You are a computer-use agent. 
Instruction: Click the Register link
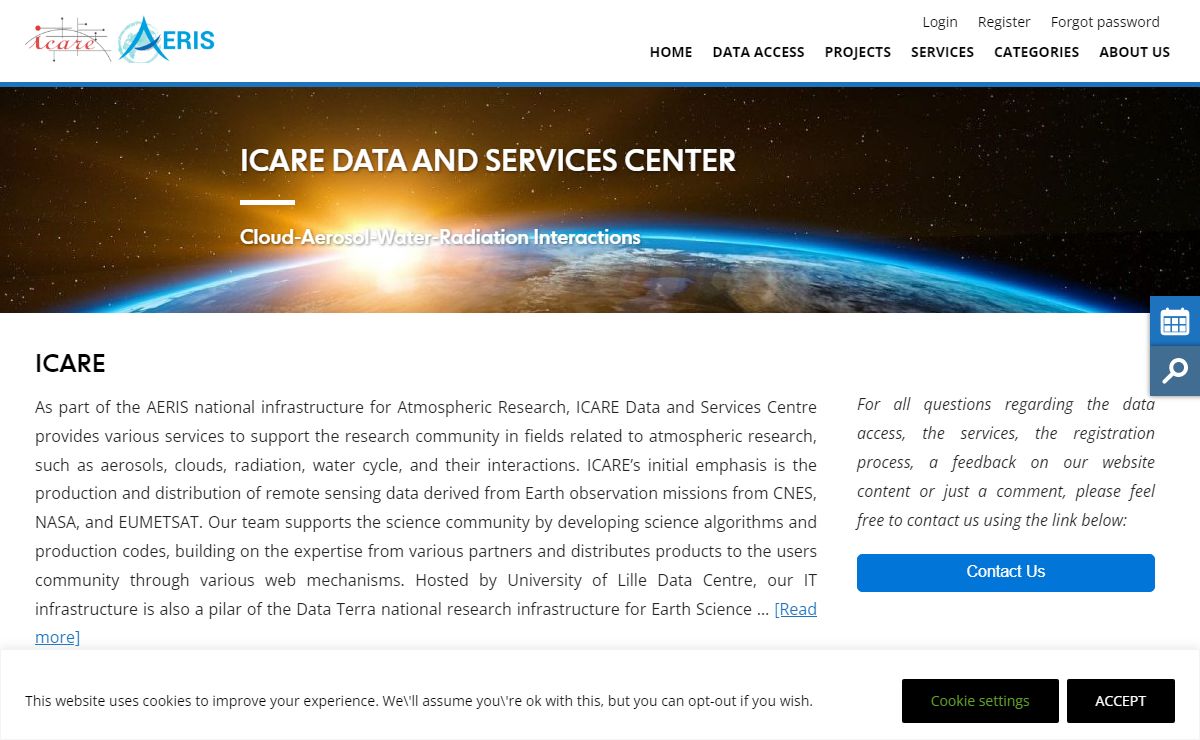(x=1004, y=22)
